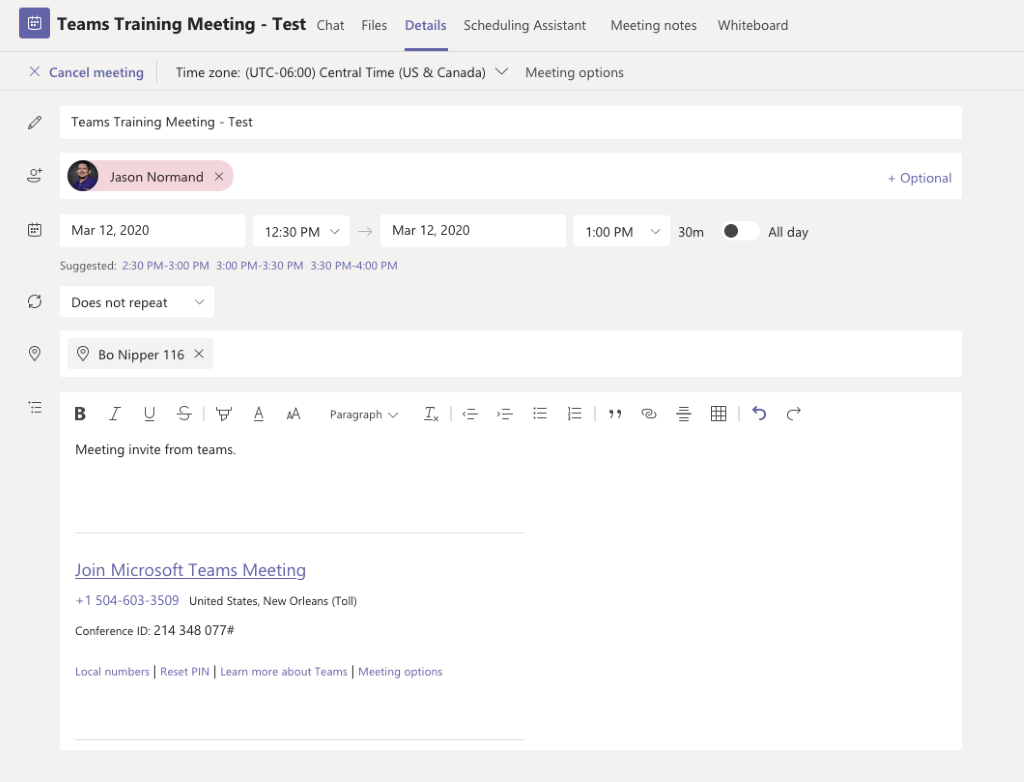
Task: Click the location pin icon beside the field
Action: click(35, 353)
